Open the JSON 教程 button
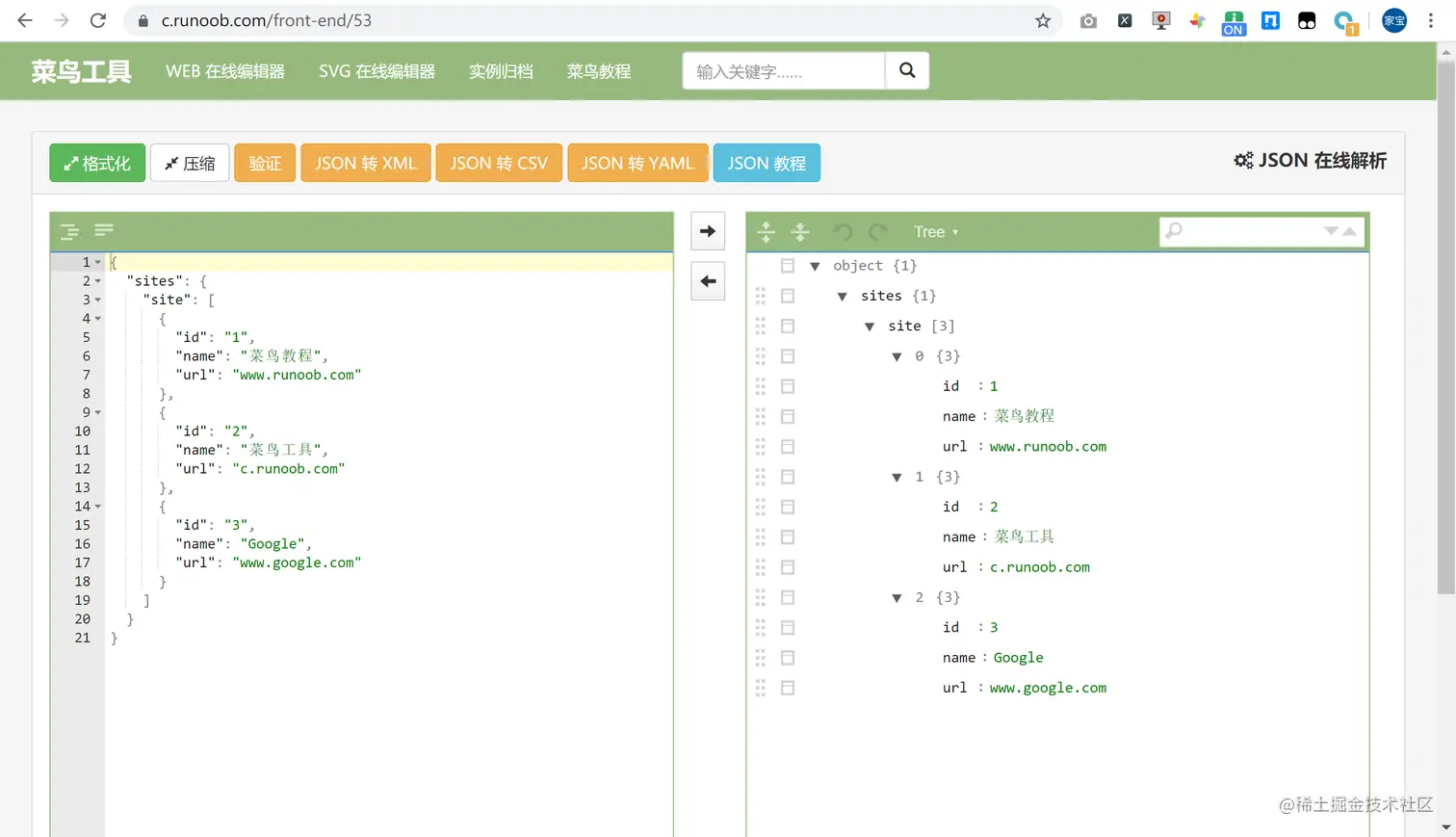1456x837 pixels. pyautogui.click(x=767, y=163)
